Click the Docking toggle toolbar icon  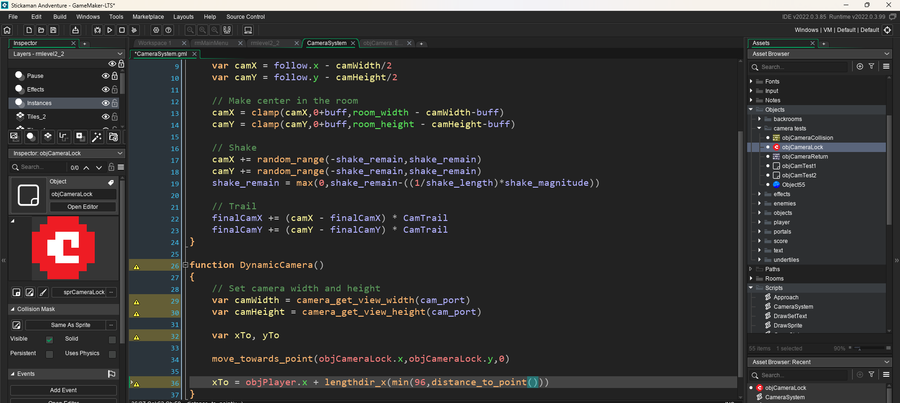pos(227,30)
